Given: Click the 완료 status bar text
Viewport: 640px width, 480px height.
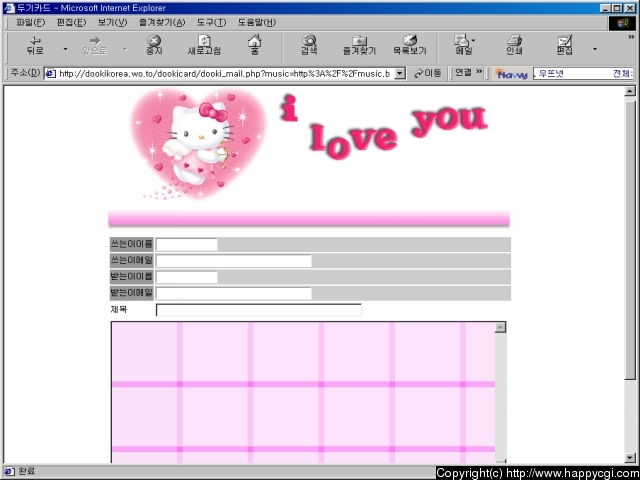Looking at the screenshot, I should pyautogui.click(x=26, y=471).
